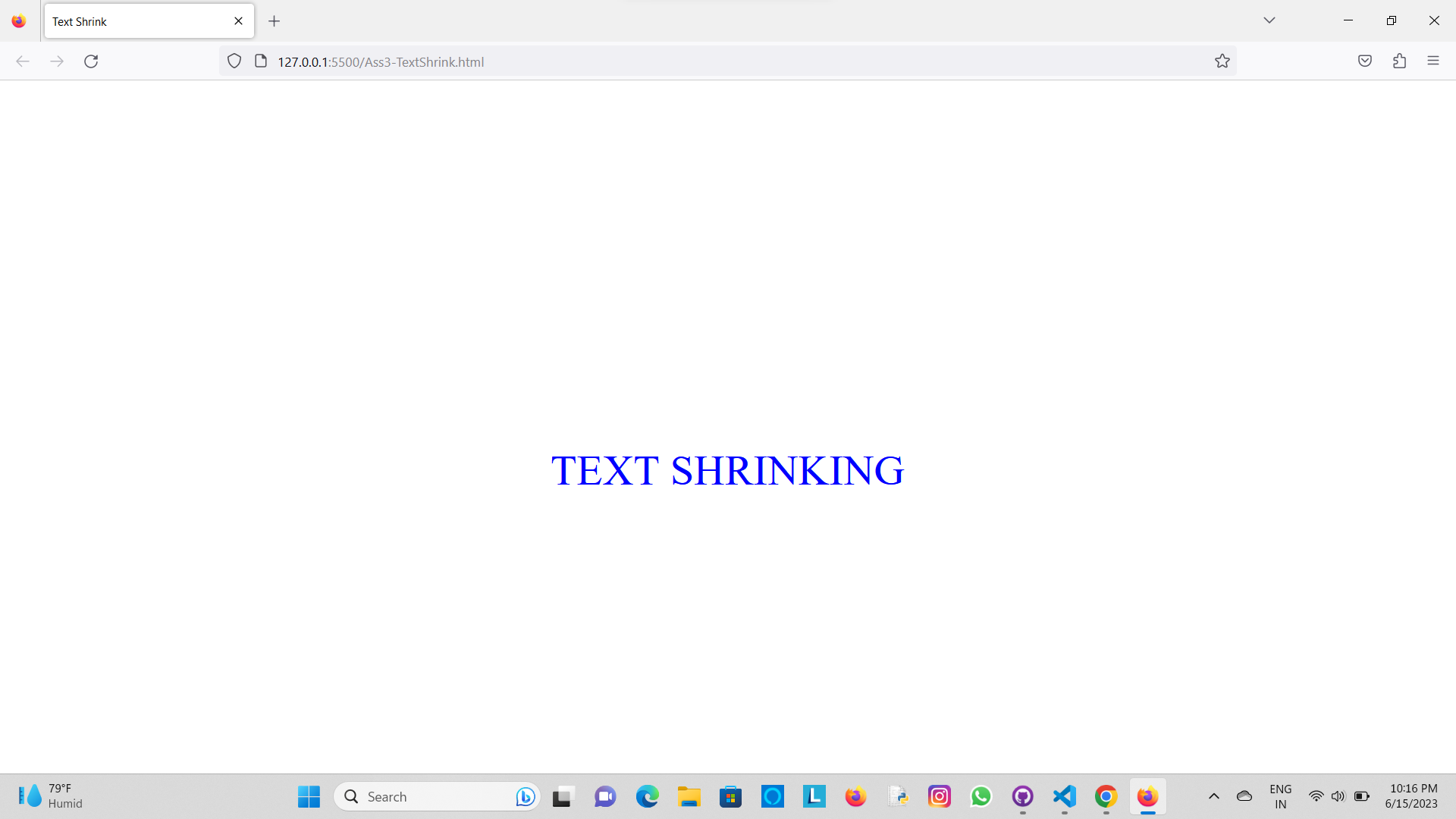Reload the current page

tap(91, 61)
